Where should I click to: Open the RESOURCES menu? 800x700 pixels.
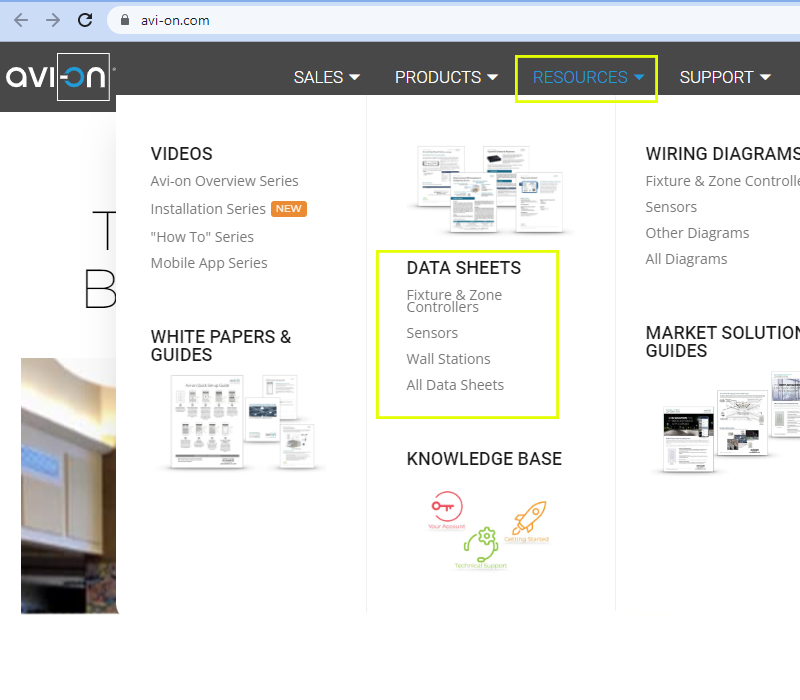pyautogui.click(x=588, y=77)
